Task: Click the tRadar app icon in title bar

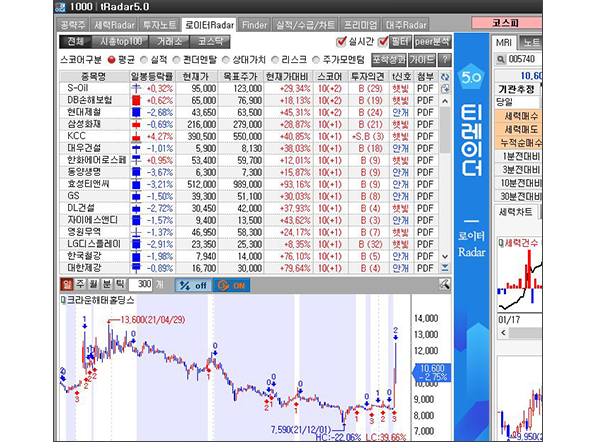Action: 60,7
